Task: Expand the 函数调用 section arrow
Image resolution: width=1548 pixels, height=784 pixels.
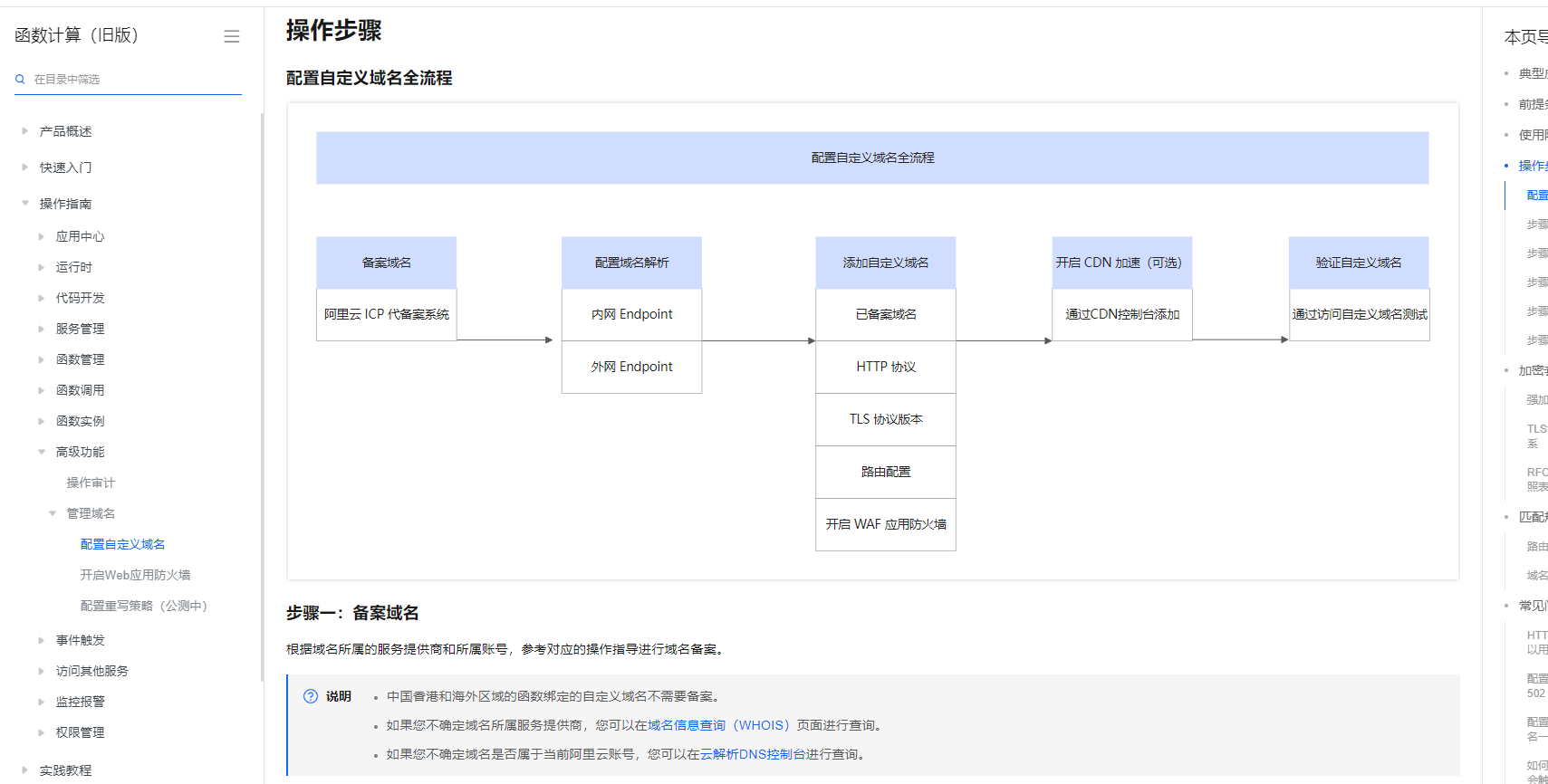Action: [42, 390]
